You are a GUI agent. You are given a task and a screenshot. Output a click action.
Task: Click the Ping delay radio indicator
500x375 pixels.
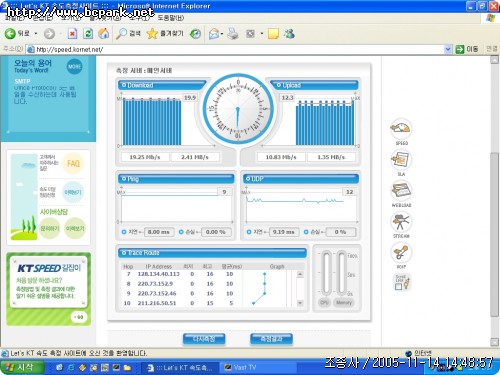pyautogui.click(x=124, y=232)
